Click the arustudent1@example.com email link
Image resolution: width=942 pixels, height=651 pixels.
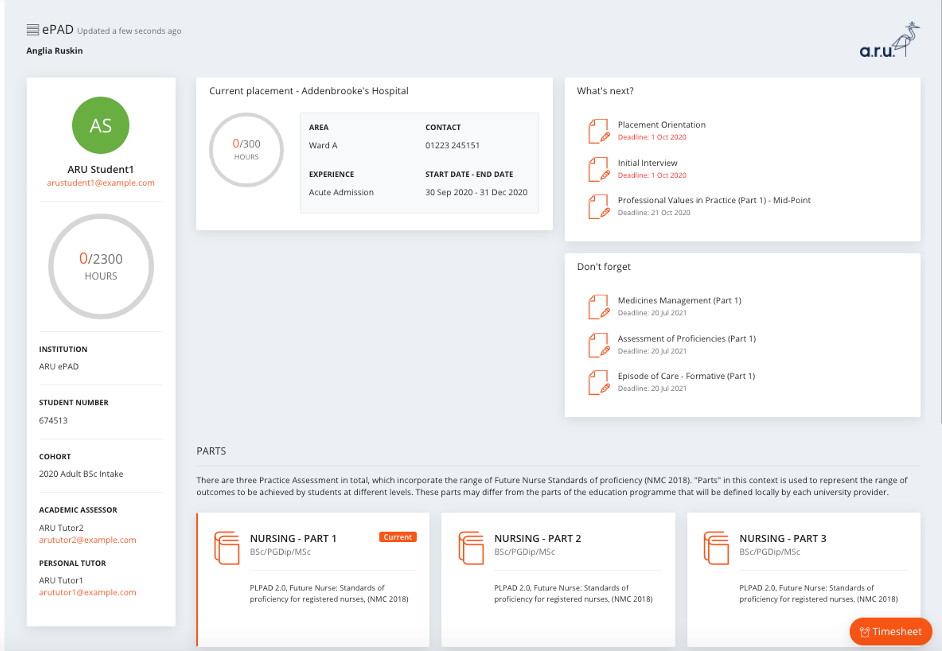(x=101, y=183)
